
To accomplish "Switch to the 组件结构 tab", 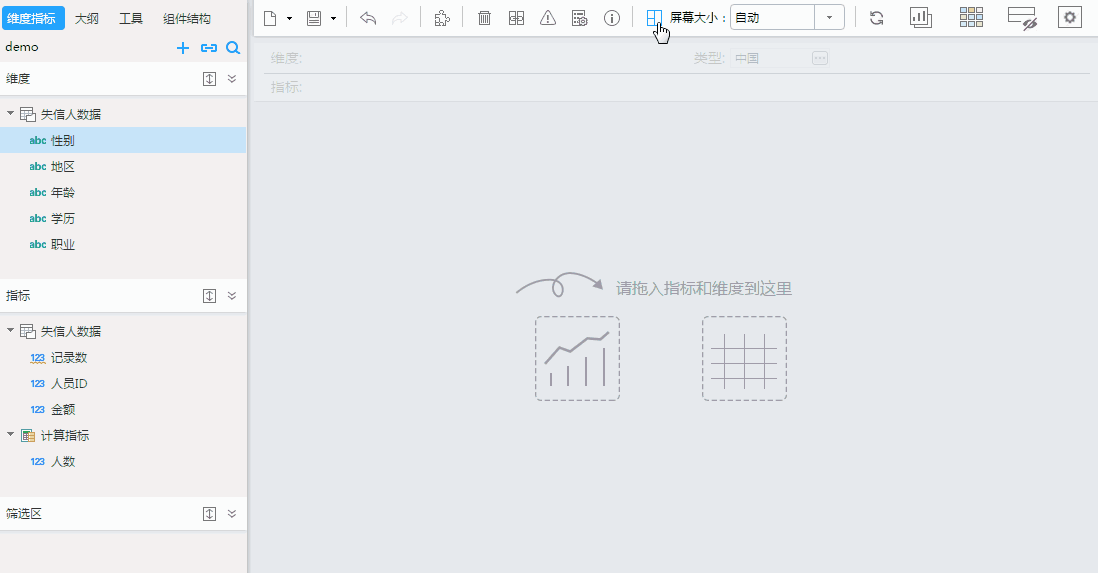I will pyautogui.click(x=187, y=18).
